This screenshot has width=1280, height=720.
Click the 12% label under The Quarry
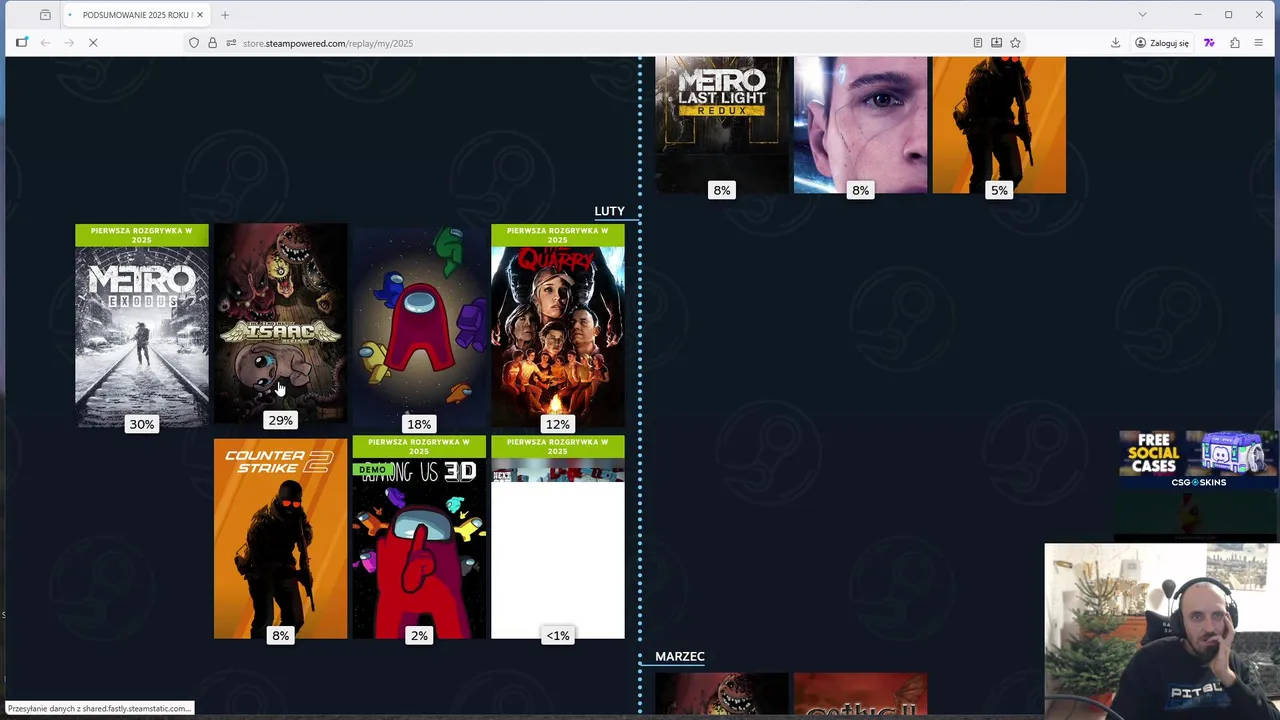558,424
